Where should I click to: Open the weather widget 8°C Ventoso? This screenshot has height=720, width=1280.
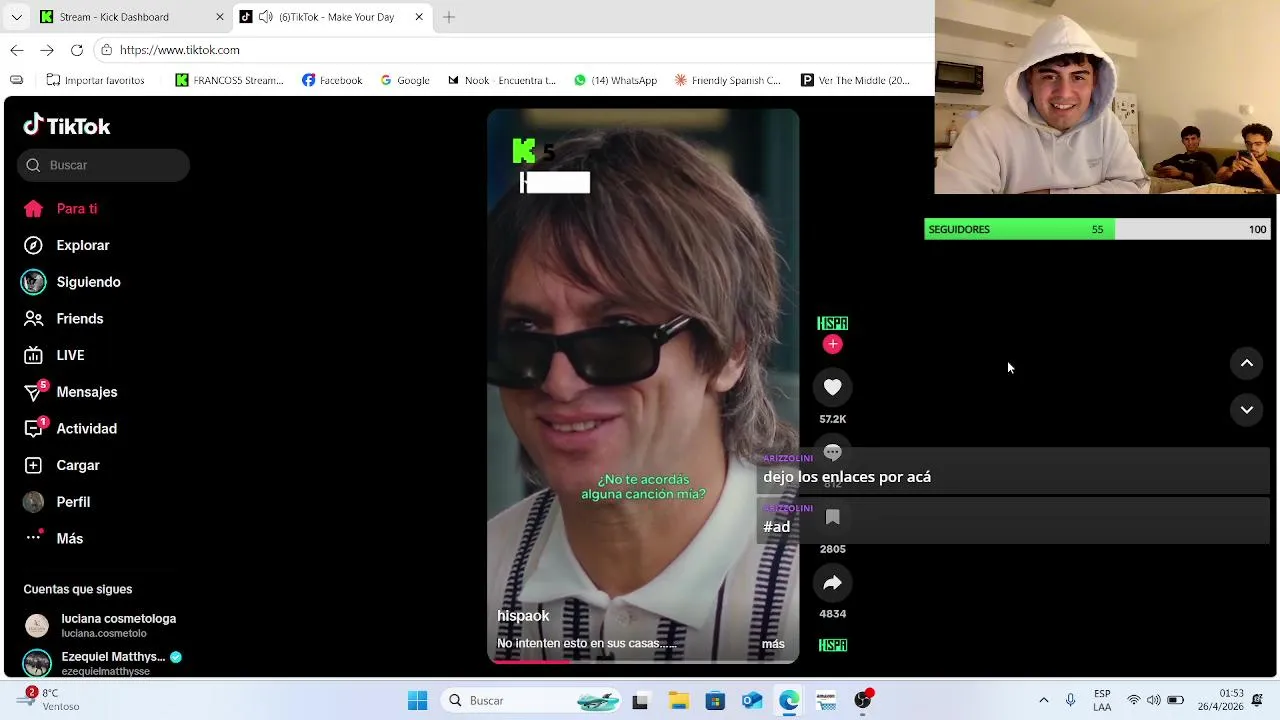click(x=50, y=700)
